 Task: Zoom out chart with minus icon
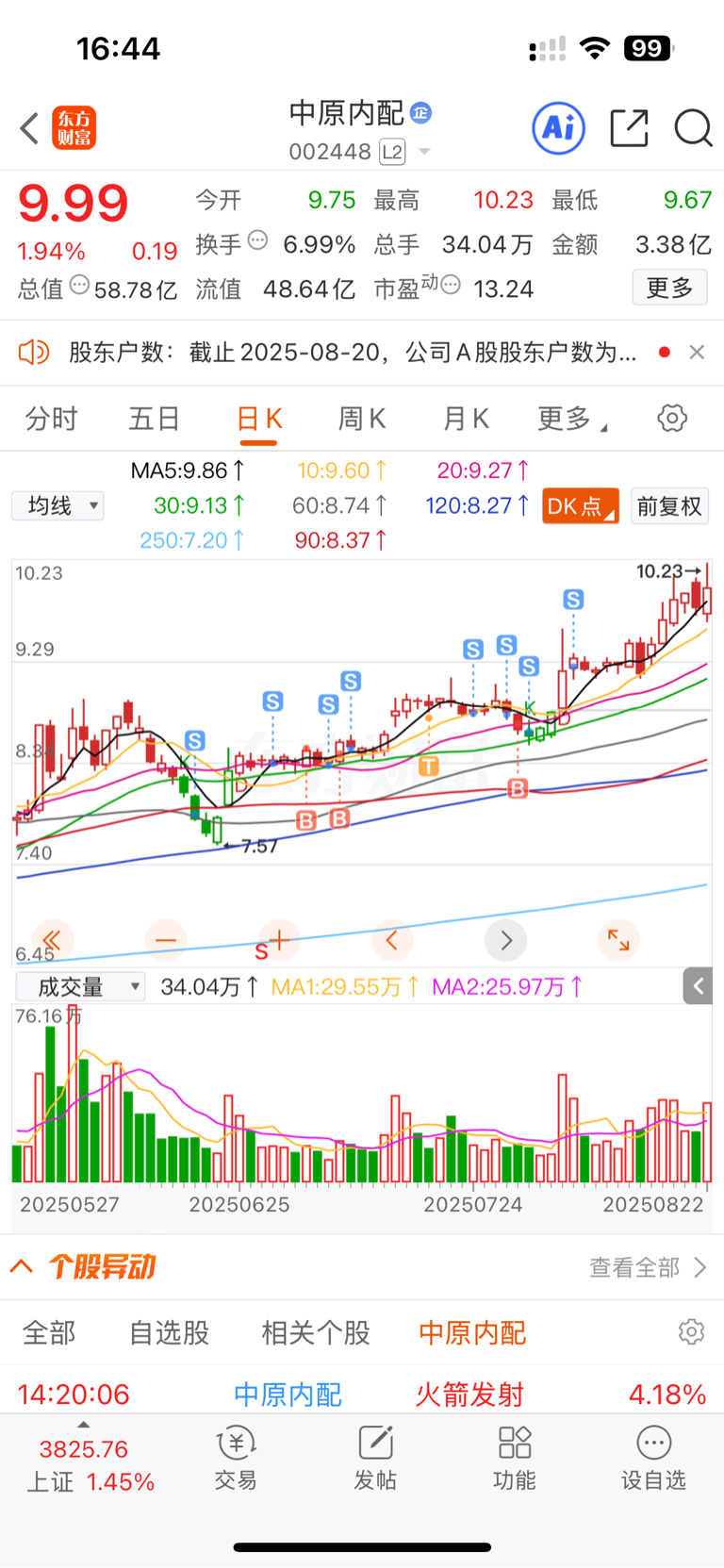[166, 940]
